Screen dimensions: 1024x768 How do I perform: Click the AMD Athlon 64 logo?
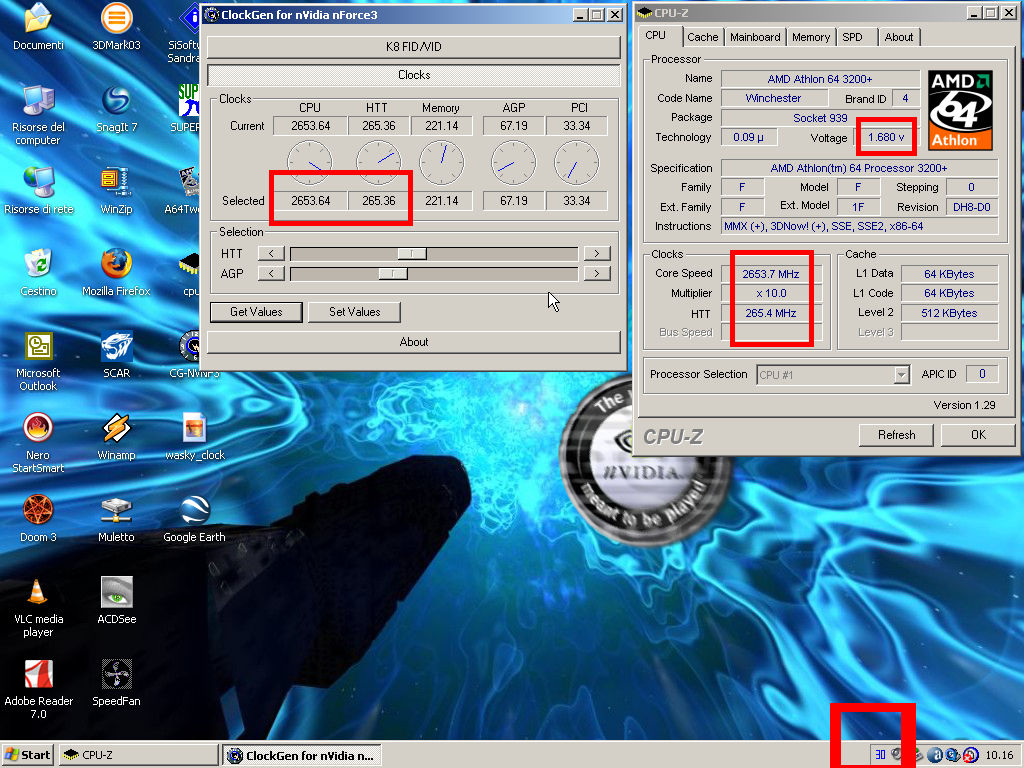(x=960, y=110)
